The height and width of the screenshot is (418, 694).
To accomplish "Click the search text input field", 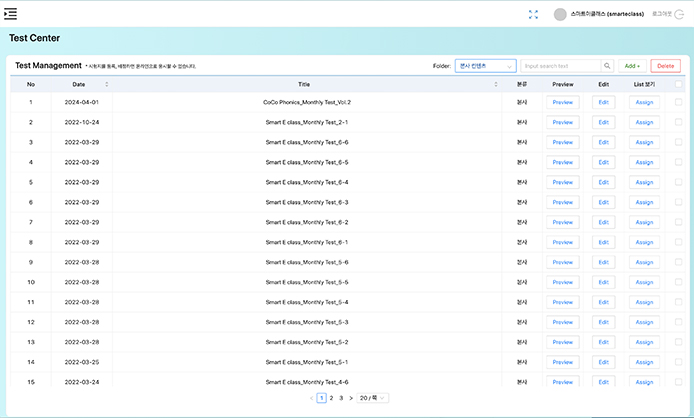I will 560,66.
